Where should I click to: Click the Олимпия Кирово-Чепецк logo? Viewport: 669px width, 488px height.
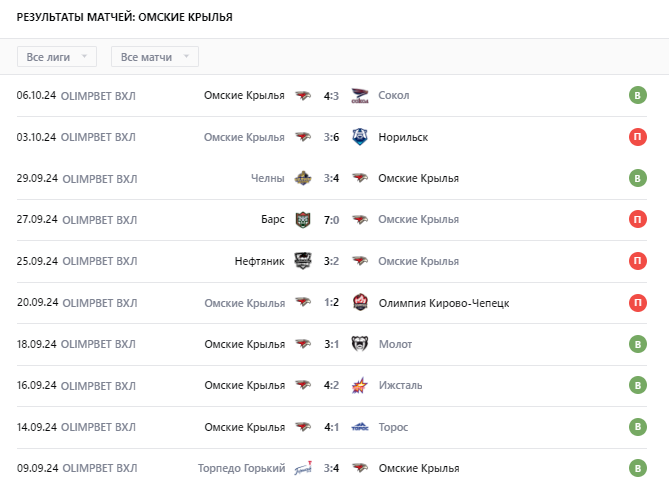(360, 302)
